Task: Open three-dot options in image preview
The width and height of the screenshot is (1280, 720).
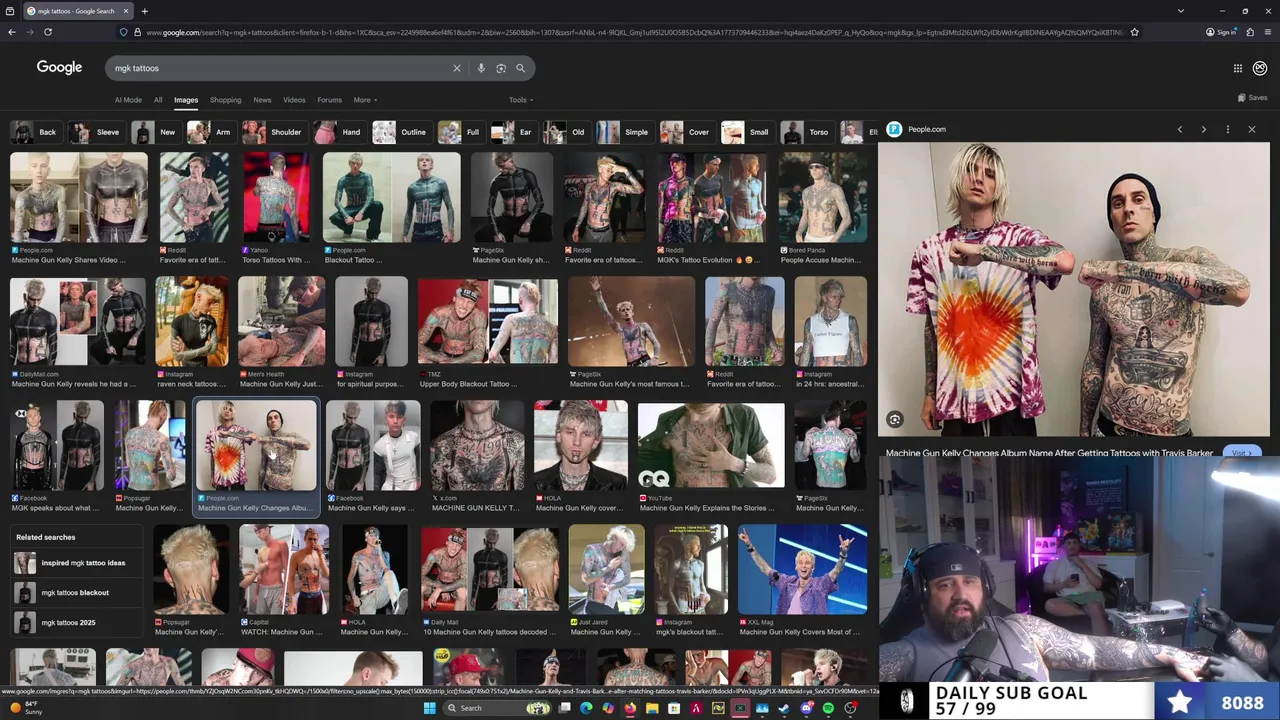Action: (1227, 129)
